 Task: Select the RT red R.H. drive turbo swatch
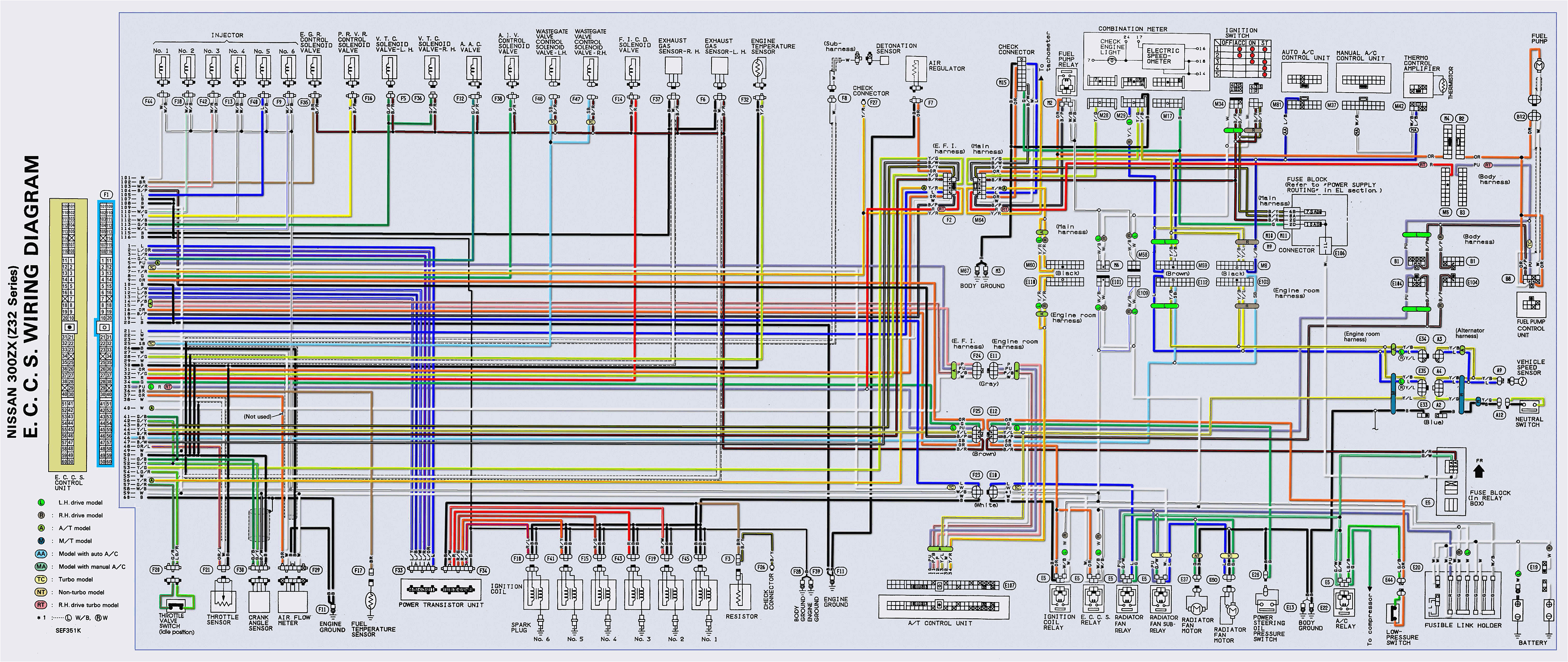[x=41, y=605]
